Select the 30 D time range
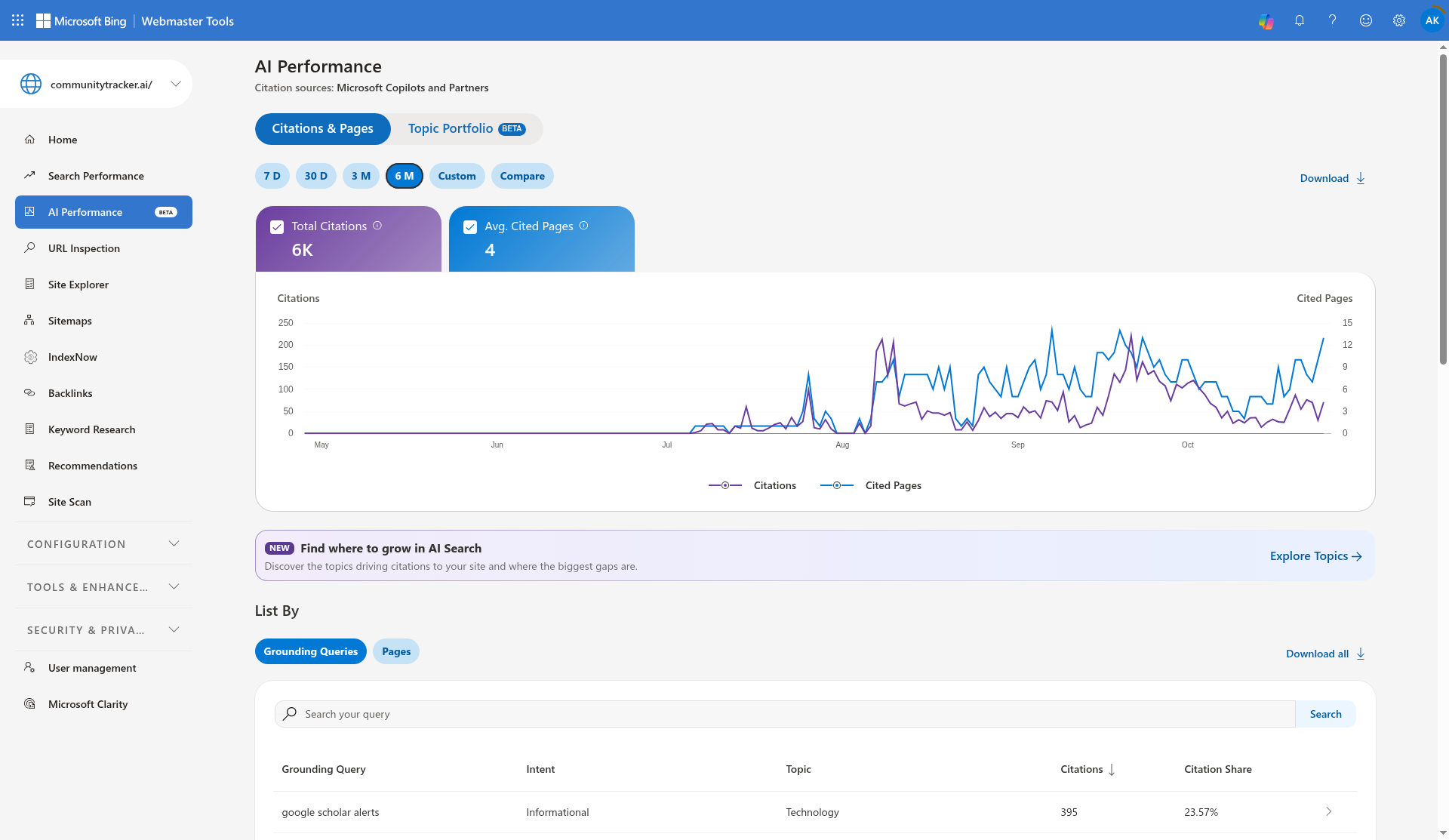The height and width of the screenshot is (840, 1449). point(316,176)
